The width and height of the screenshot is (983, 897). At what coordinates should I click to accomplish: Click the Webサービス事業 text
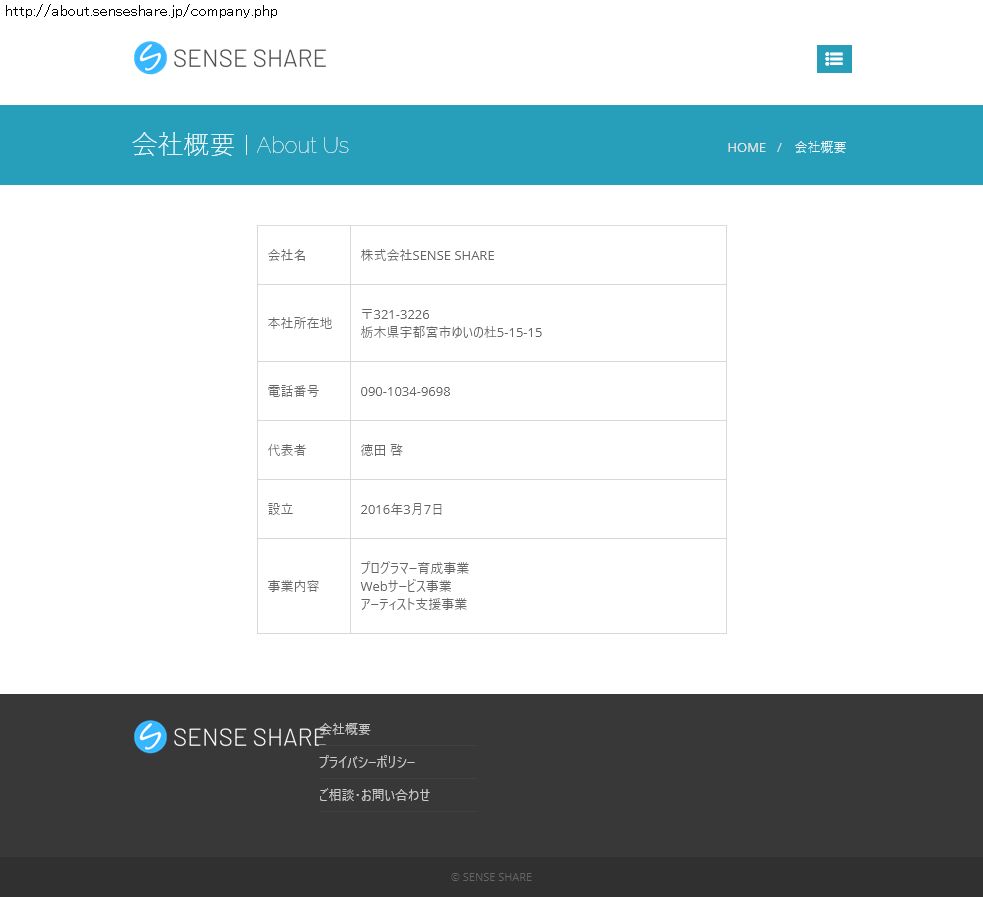406,586
